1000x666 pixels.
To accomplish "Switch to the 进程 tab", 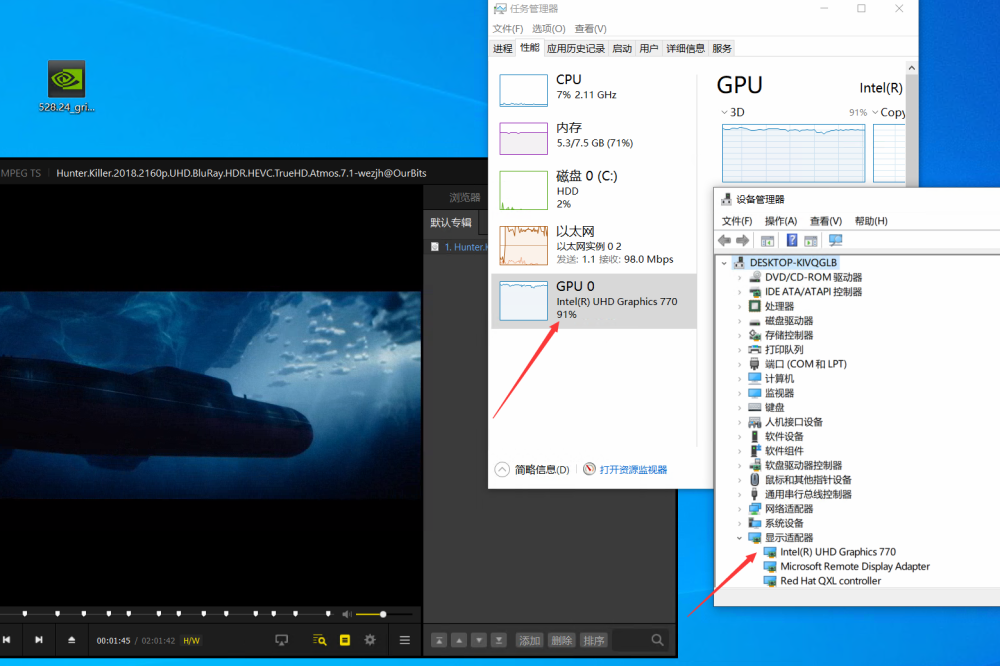I will point(503,48).
